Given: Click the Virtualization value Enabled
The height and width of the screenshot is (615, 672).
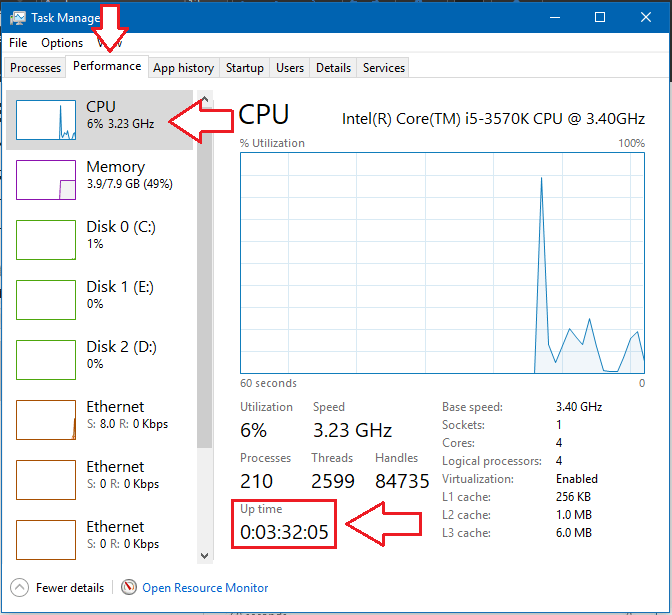Looking at the screenshot, I should coord(577,479).
